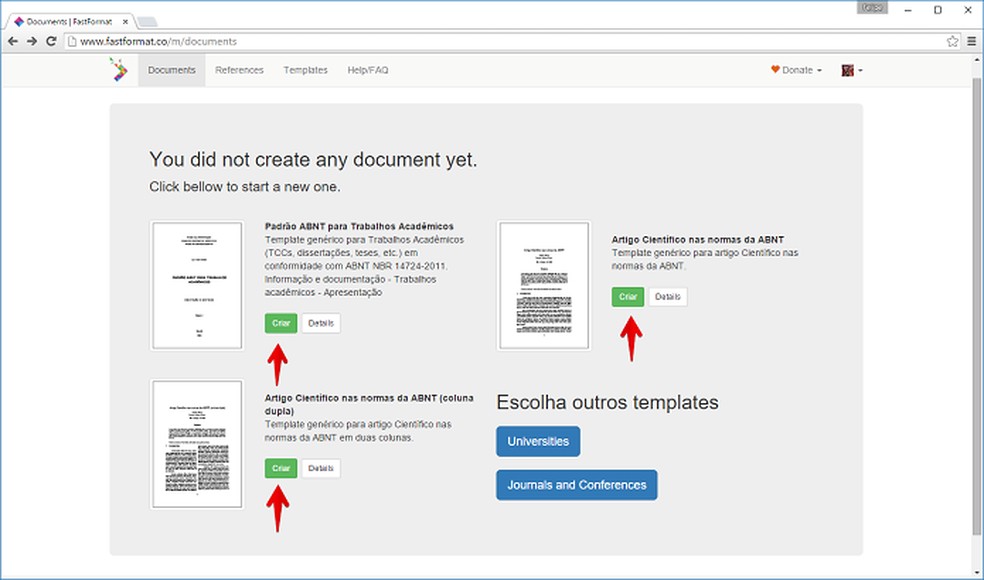Click the page info icon beside URL

(x=72, y=41)
